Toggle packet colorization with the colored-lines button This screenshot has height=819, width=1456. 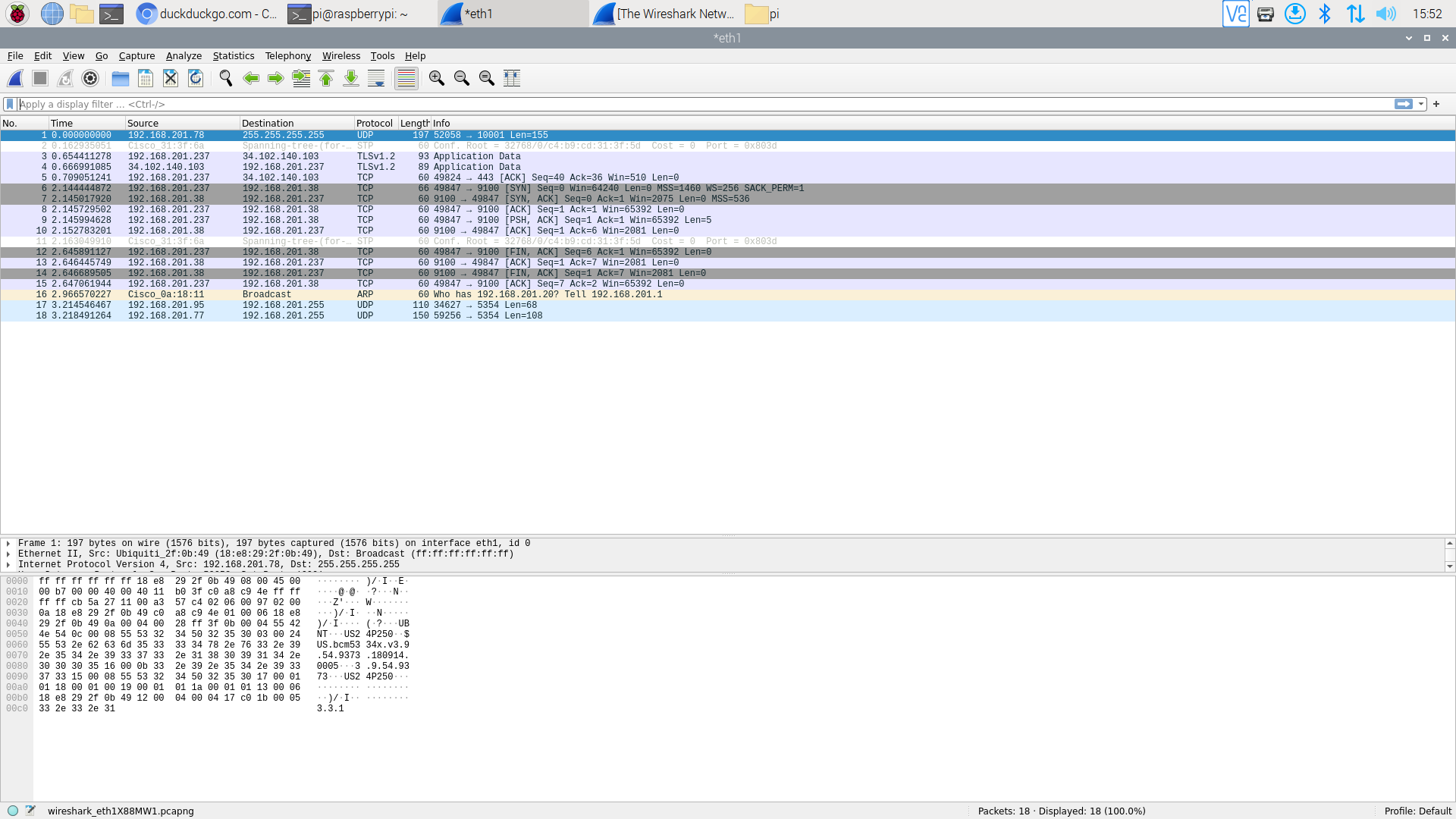click(406, 78)
